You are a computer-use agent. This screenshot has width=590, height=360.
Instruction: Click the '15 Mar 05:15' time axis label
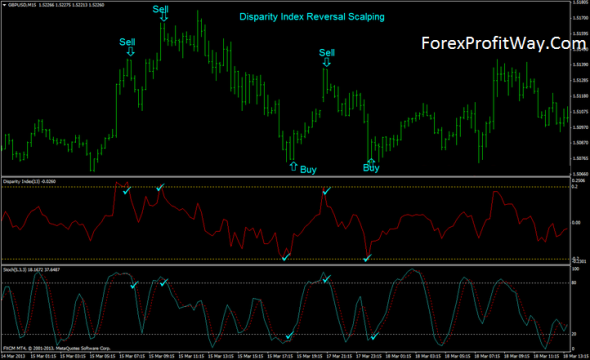pyautogui.click(x=102, y=356)
